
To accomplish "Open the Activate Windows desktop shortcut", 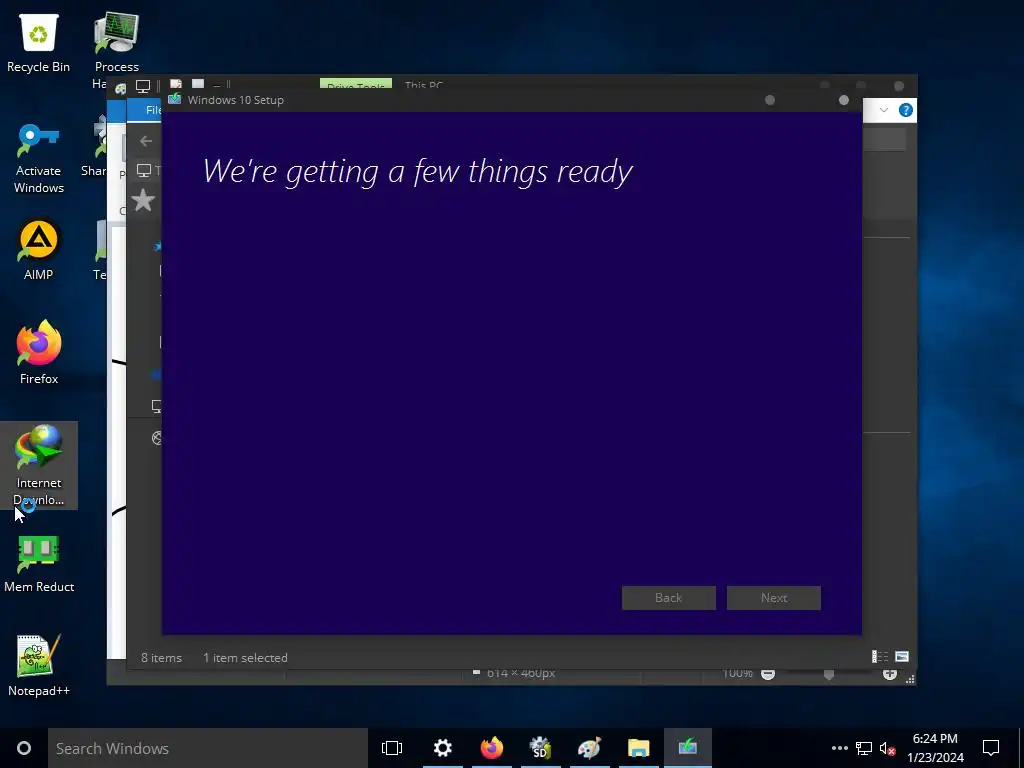I will point(39,159).
